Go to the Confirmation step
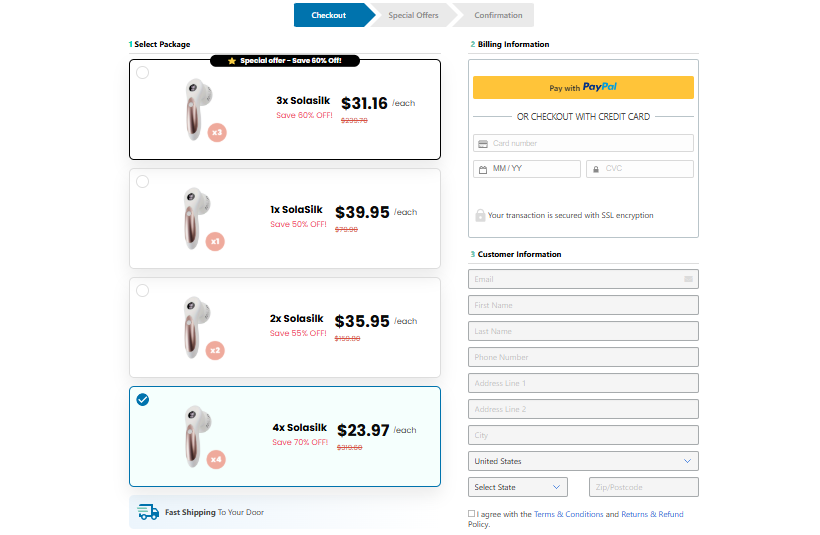This screenshot has height=535, width=820. pyautogui.click(x=498, y=15)
